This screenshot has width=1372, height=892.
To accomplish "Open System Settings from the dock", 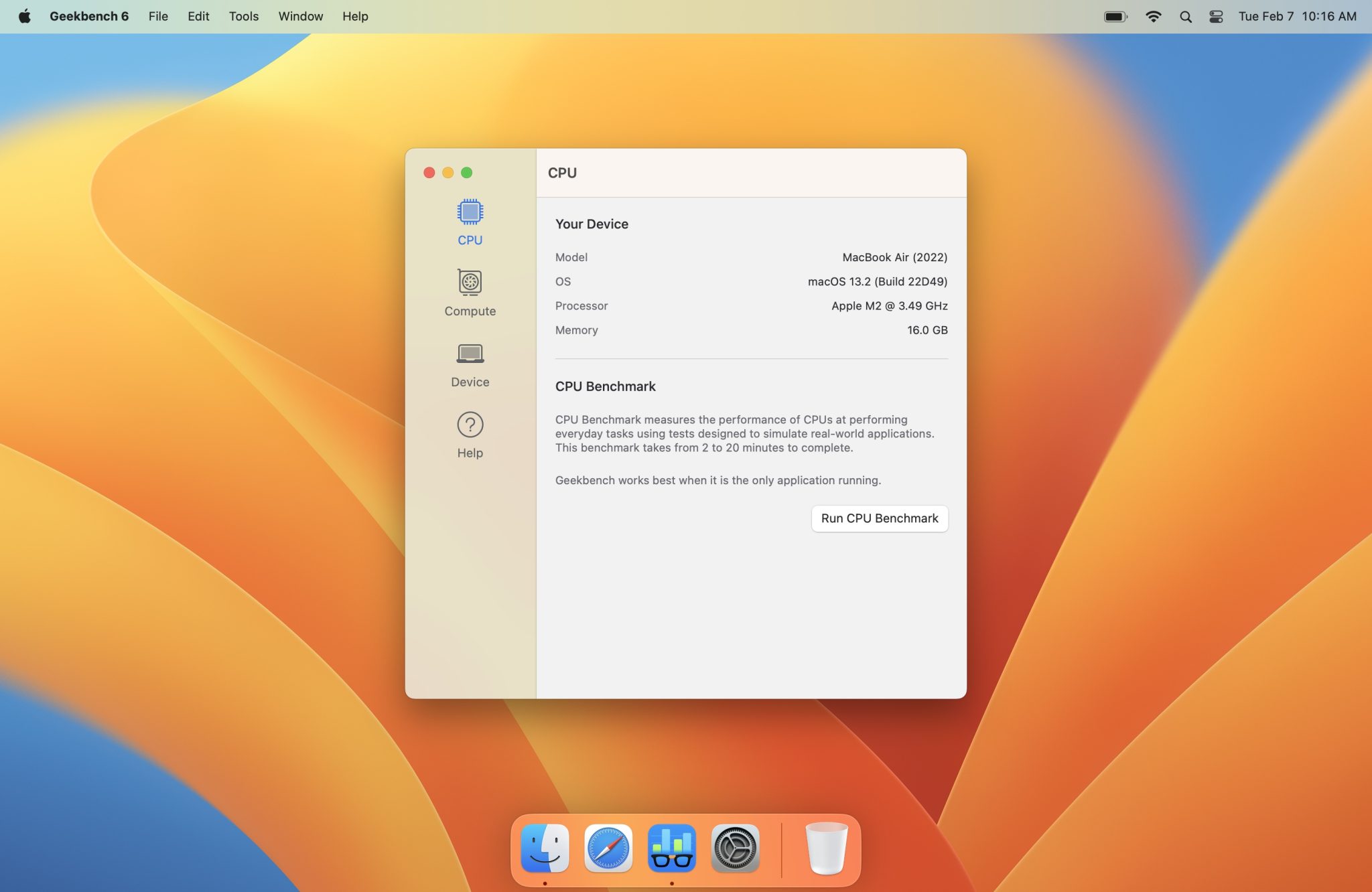I will click(735, 848).
